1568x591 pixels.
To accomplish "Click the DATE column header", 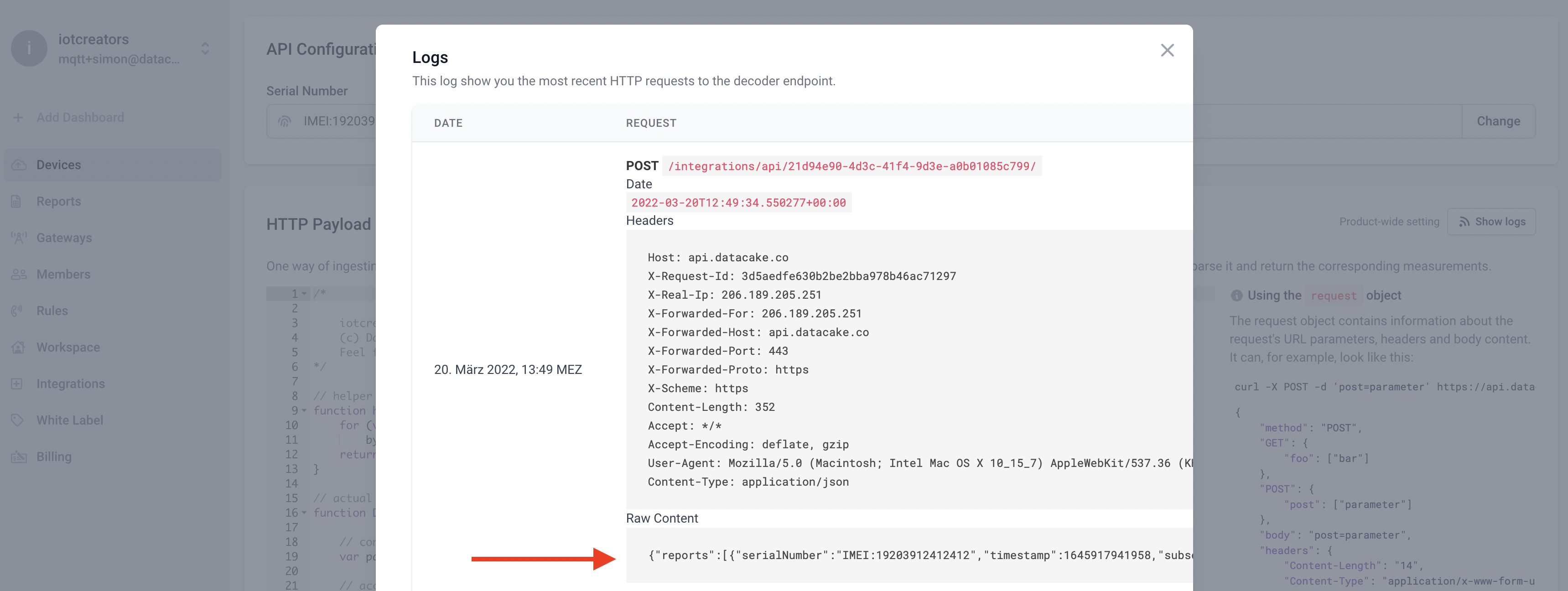I will (x=448, y=123).
